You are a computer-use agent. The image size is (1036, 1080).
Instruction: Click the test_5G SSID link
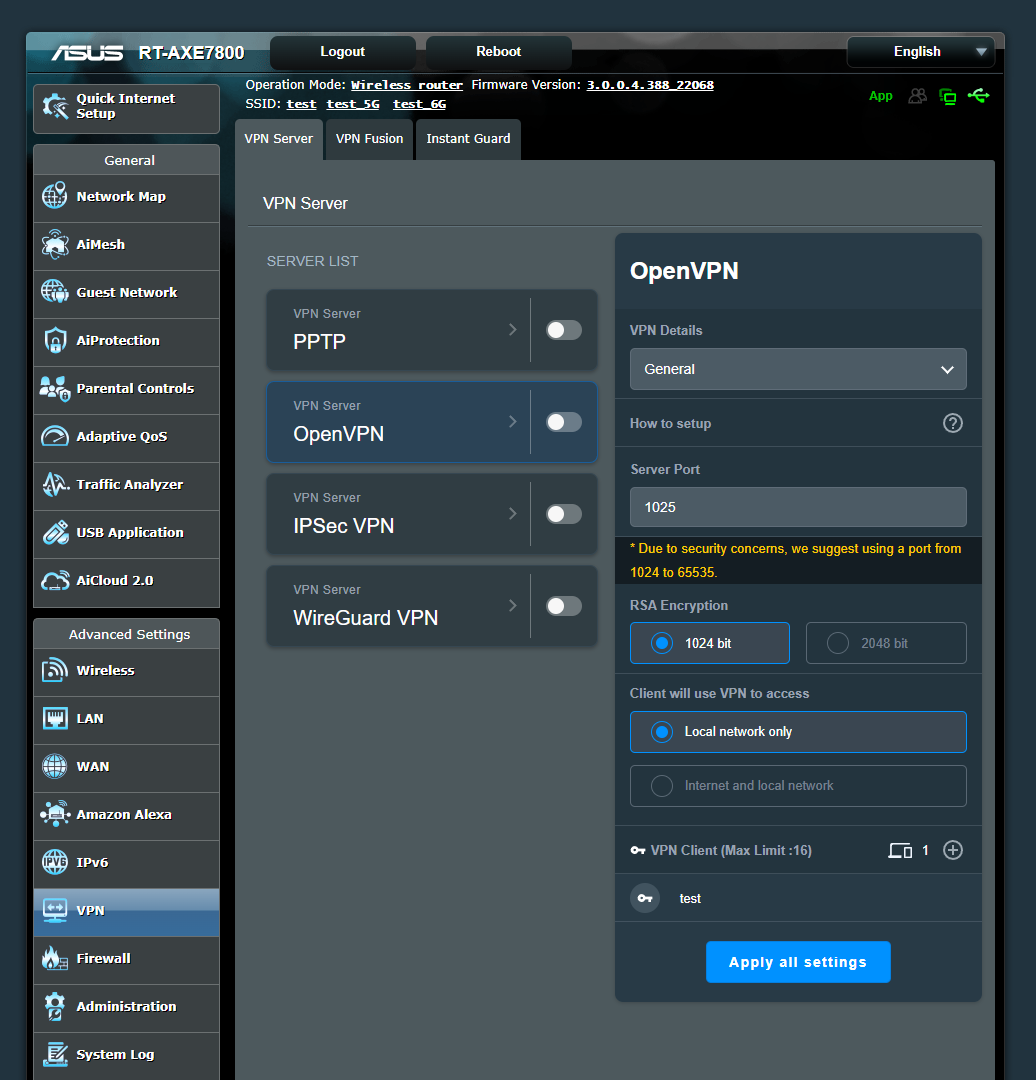pos(353,104)
